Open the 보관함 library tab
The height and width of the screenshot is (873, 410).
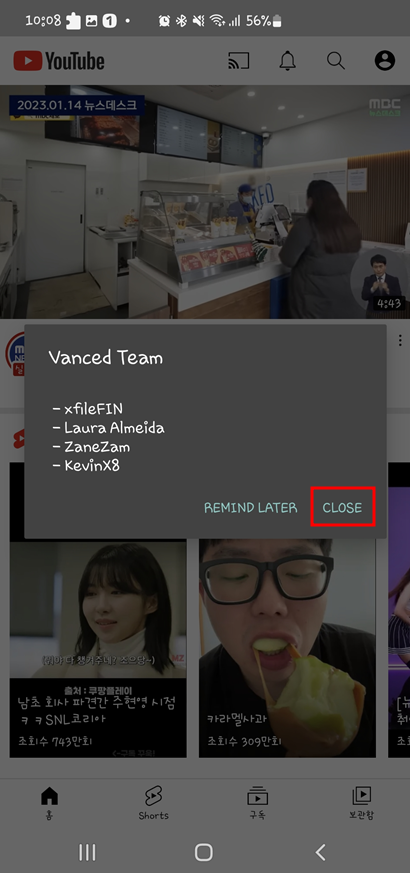[361, 802]
